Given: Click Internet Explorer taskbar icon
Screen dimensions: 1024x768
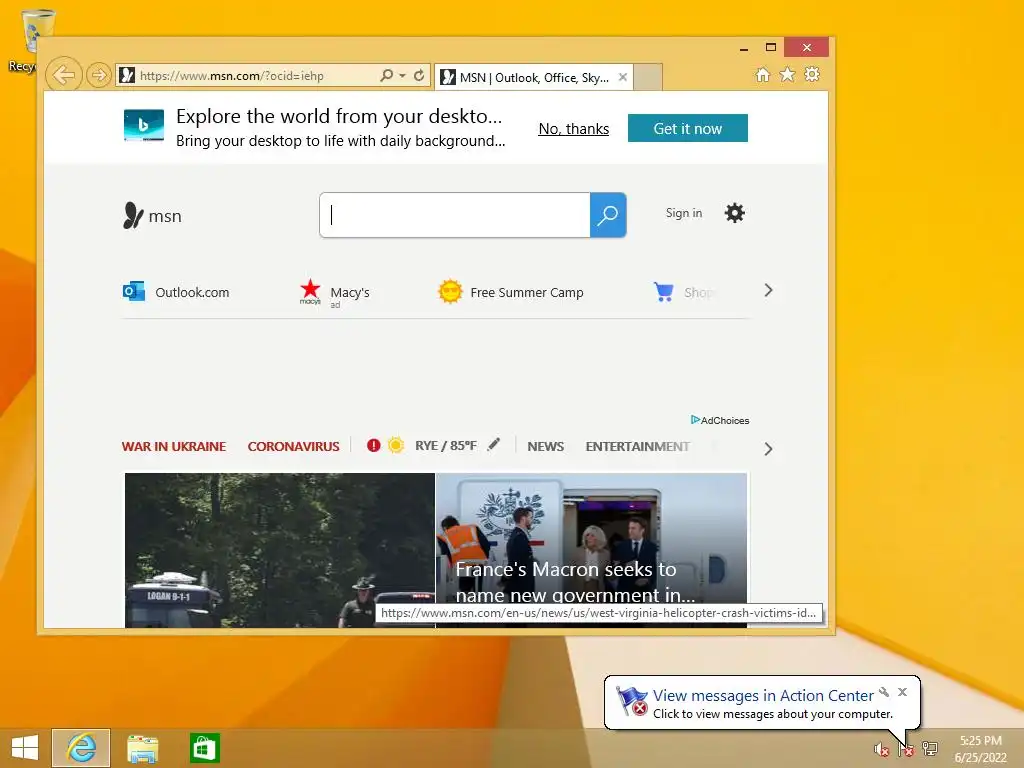Looking at the screenshot, I should pos(81,748).
